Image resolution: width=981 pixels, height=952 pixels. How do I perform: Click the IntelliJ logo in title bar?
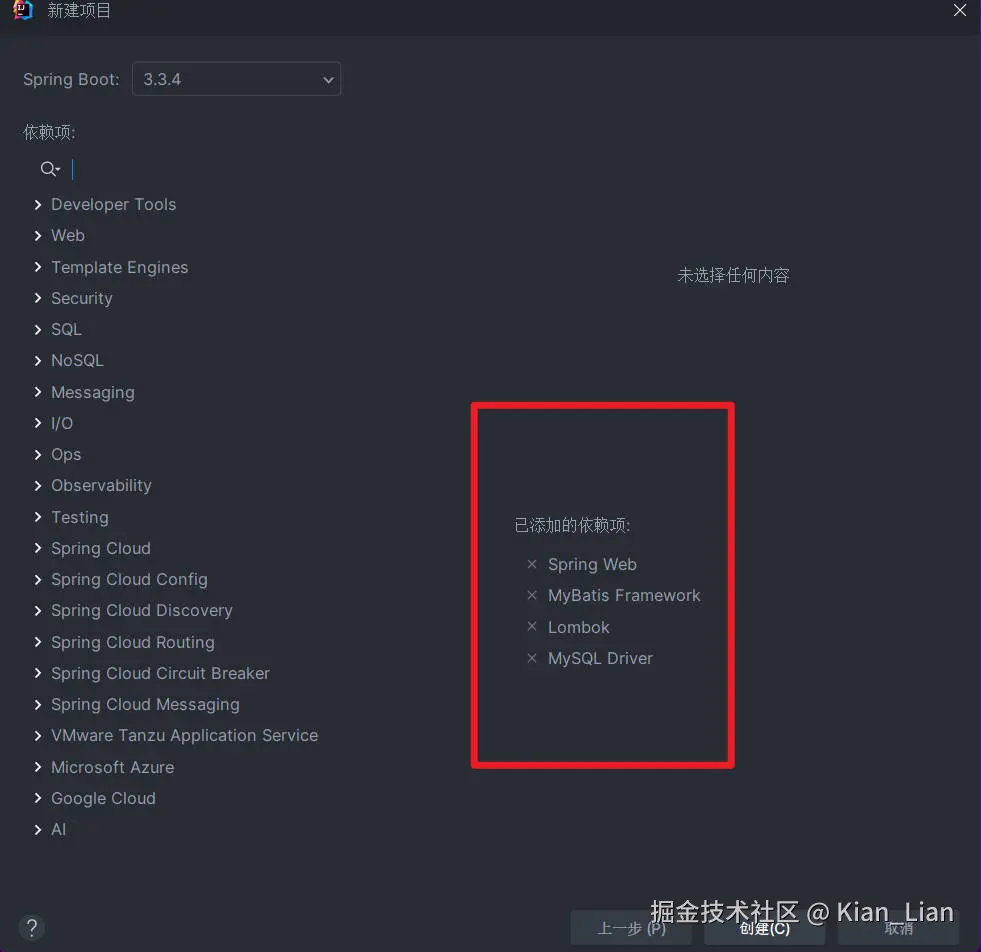tap(23, 10)
